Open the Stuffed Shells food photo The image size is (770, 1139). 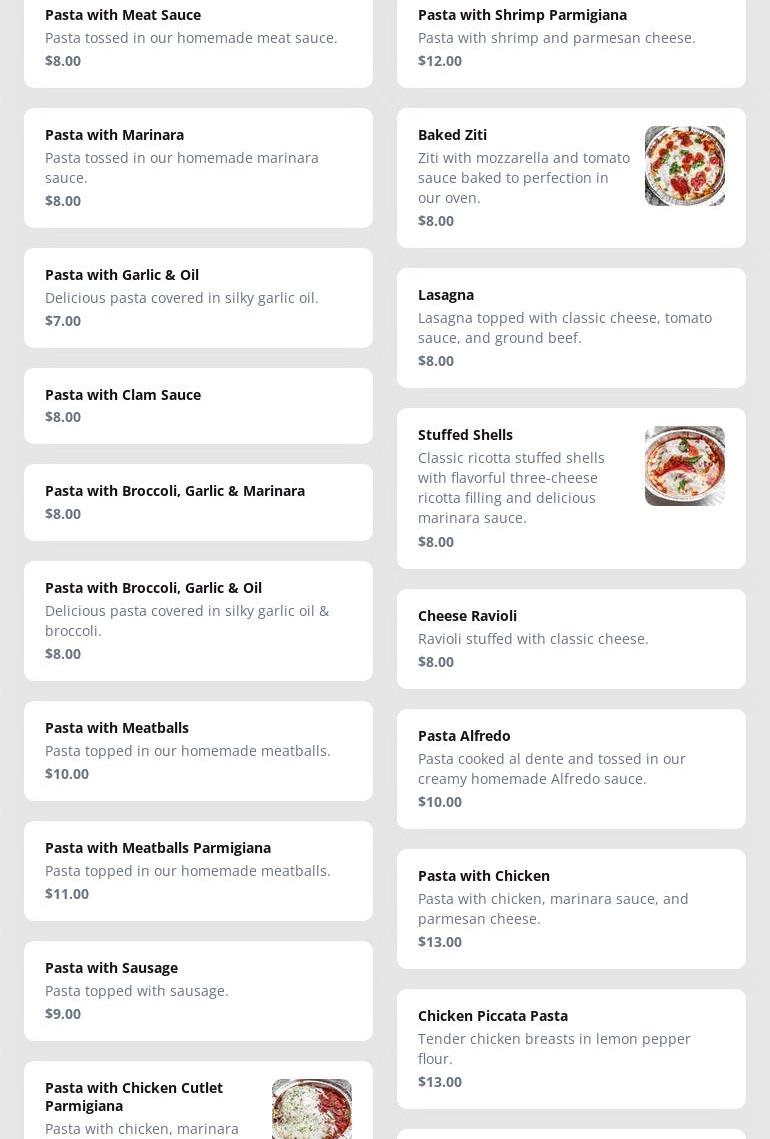[x=684, y=466]
